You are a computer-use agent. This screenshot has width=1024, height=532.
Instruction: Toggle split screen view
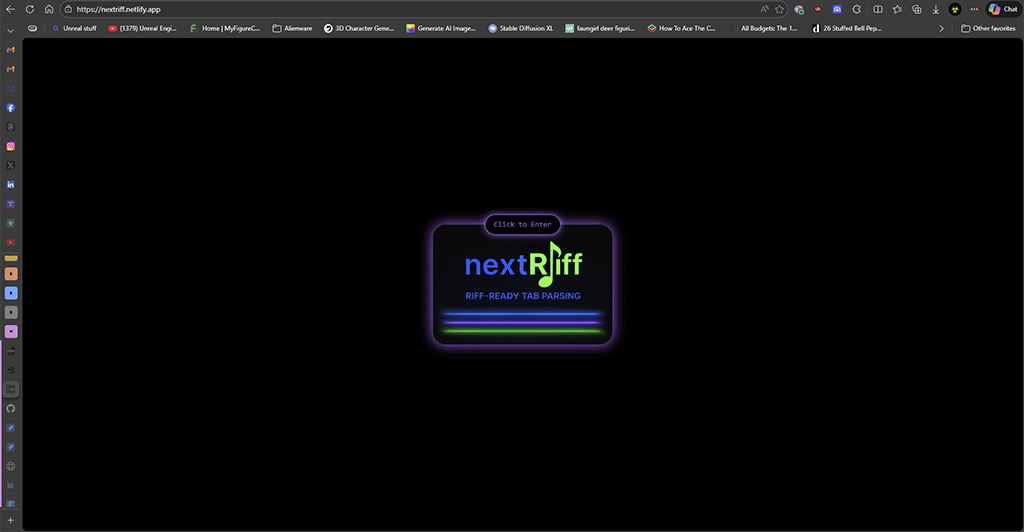click(x=877, y=9)
